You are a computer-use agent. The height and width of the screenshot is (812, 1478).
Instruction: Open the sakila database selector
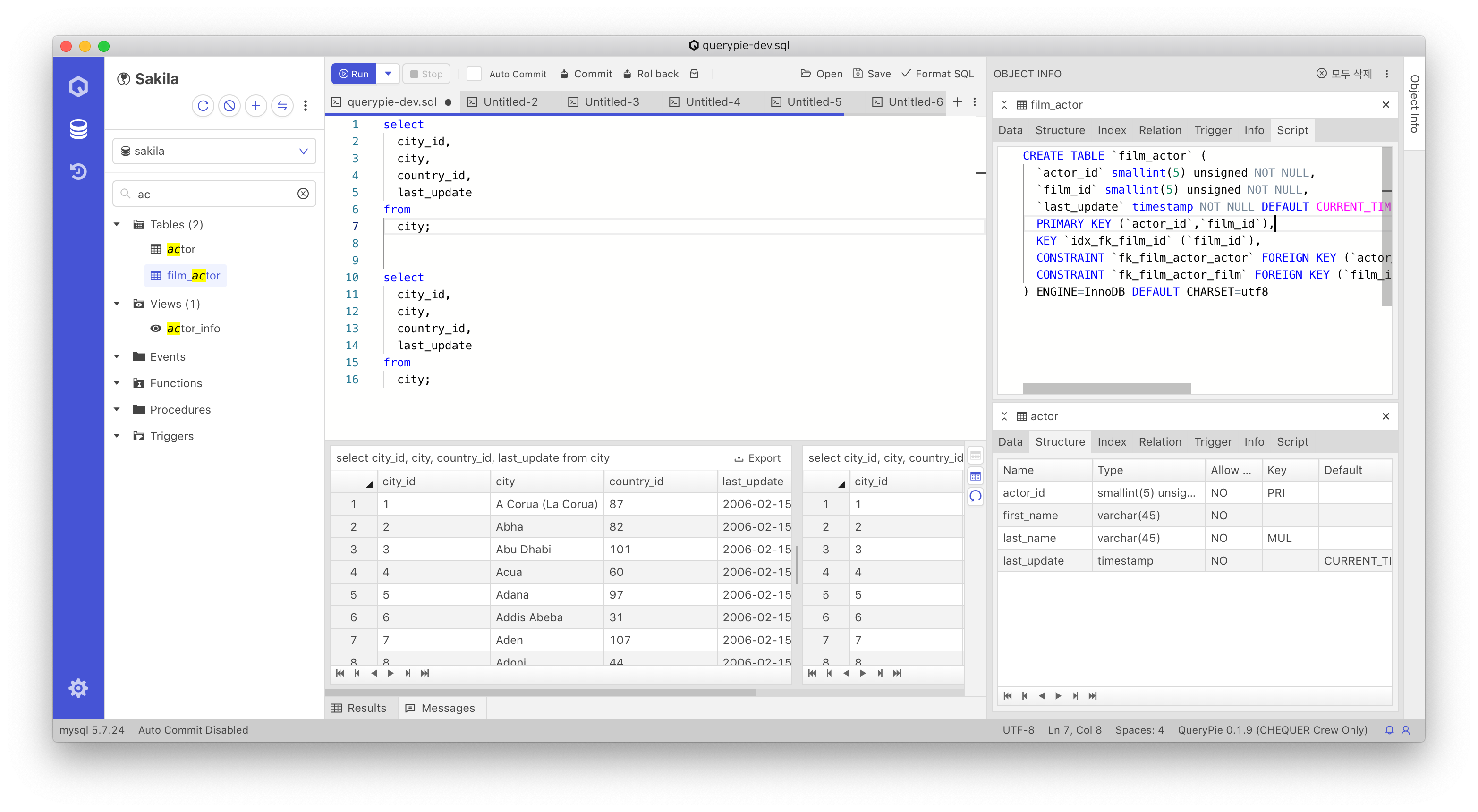click(303, 151)
